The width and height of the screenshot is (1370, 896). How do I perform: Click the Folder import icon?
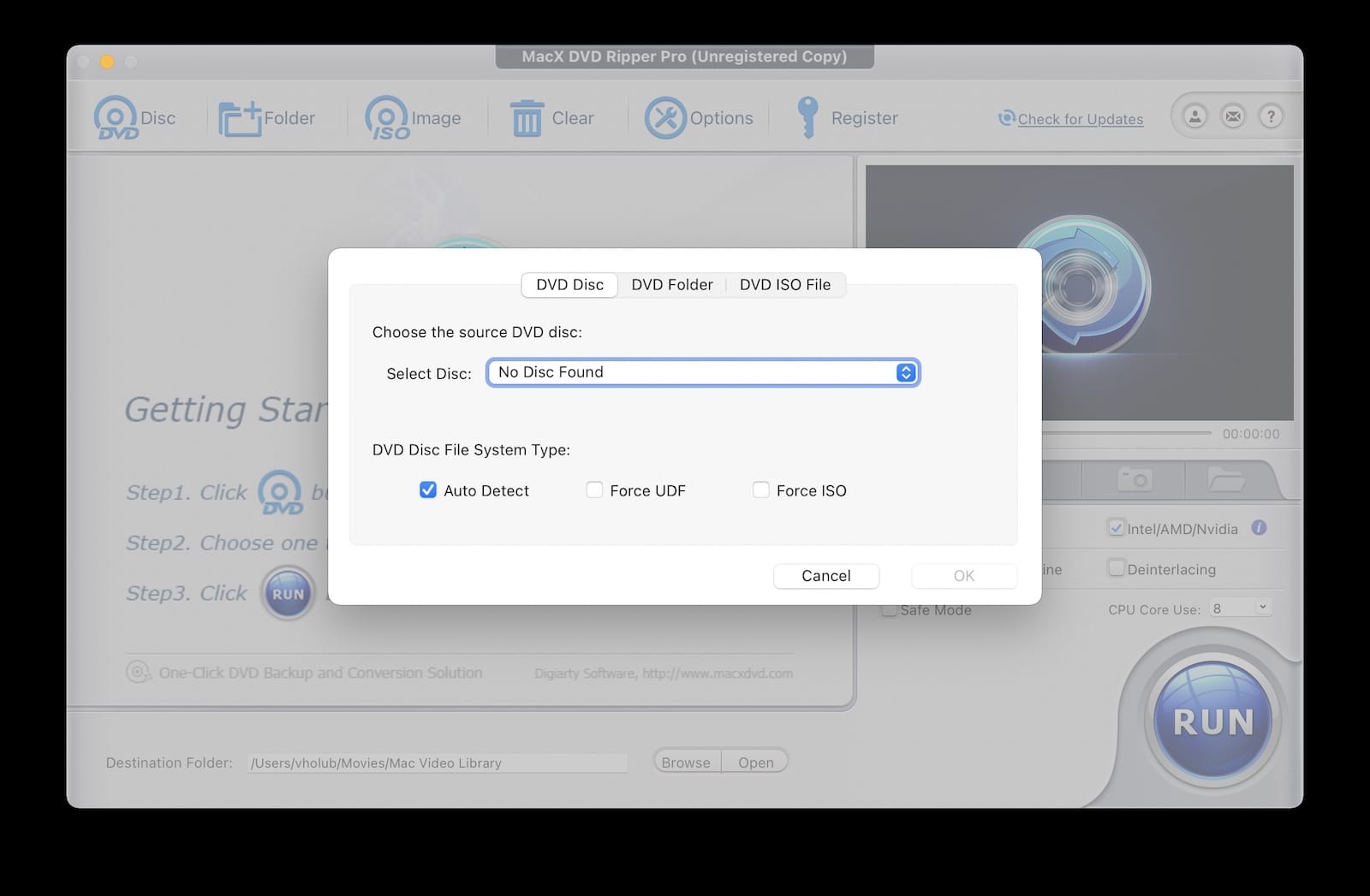point(240,118)
